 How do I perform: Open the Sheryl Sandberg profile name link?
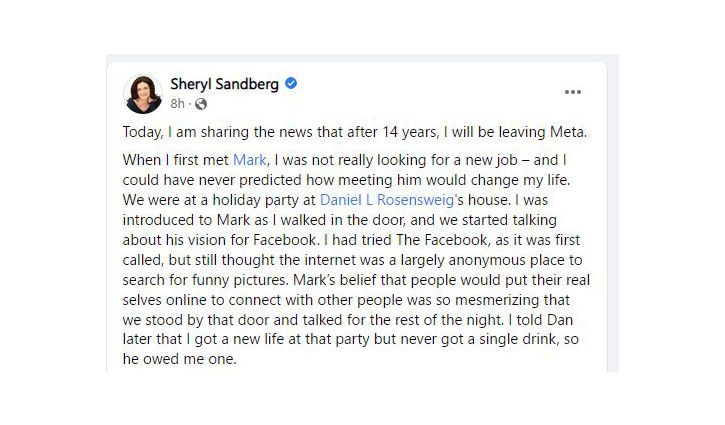226,83
